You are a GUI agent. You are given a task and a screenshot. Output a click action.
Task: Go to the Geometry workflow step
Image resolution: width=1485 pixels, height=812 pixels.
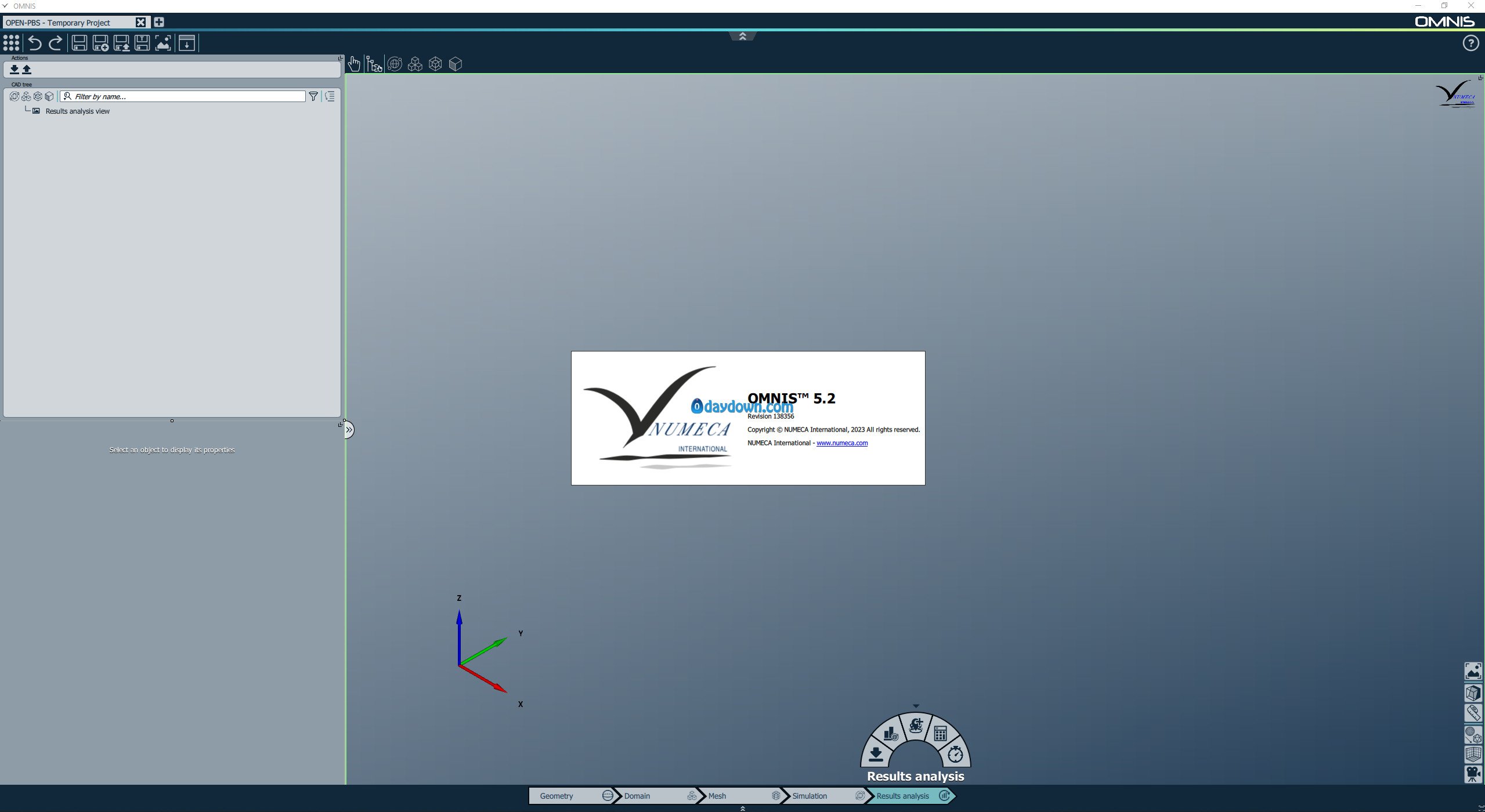[572, 796]
